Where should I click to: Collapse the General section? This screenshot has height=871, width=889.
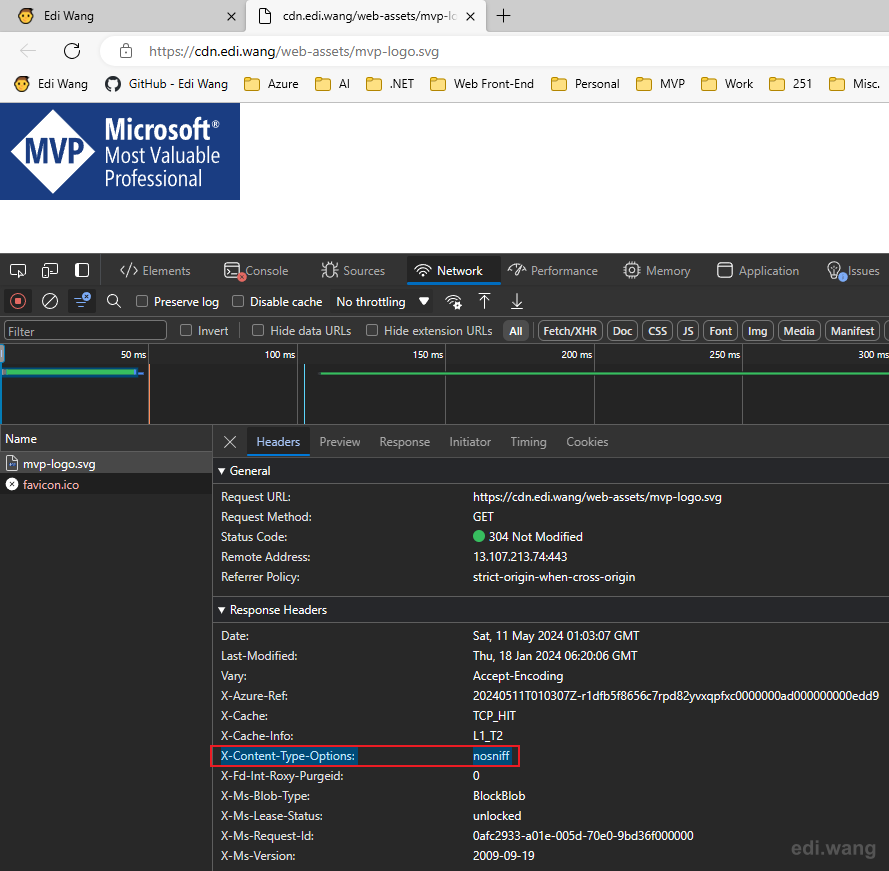(222, 471)
